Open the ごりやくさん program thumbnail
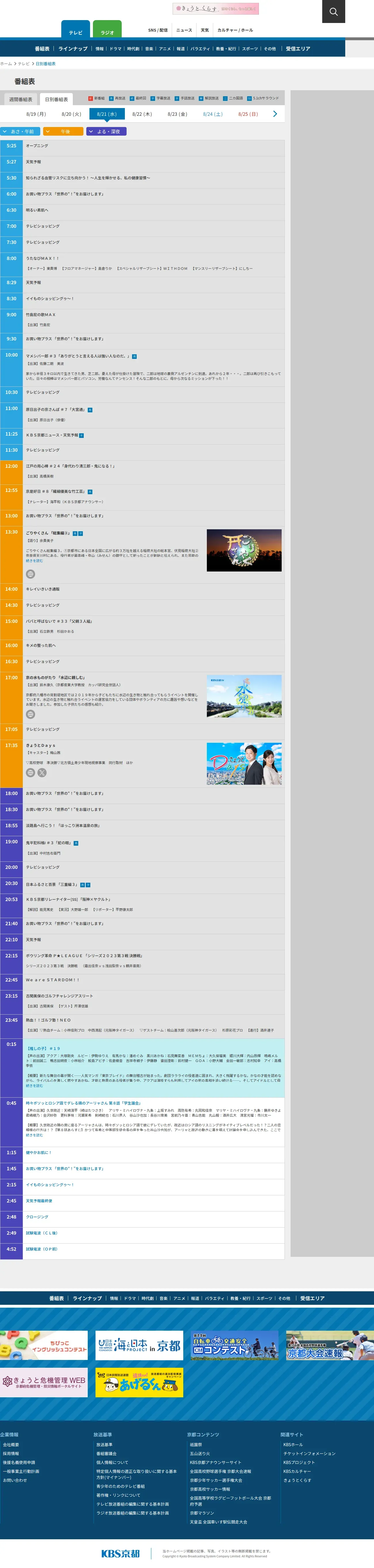 (x=244, y=550)
